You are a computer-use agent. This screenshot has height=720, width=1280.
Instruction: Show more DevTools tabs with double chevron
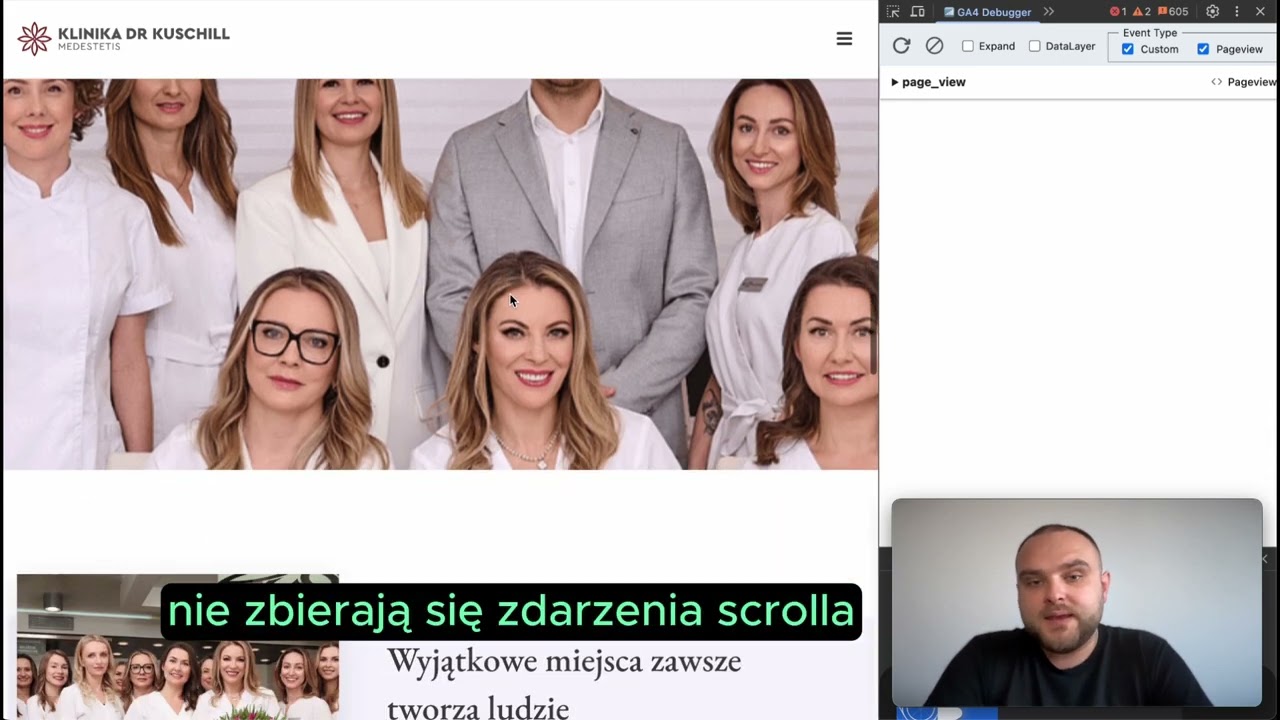pos(1048,12)
